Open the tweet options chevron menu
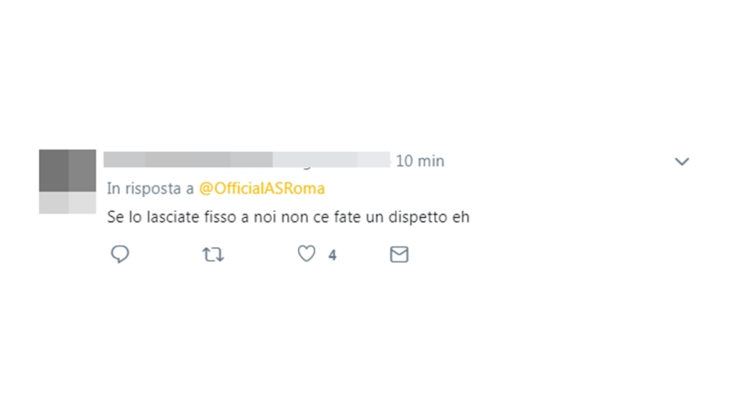This screenshot has width=736, height=409. tap(682, 162)
